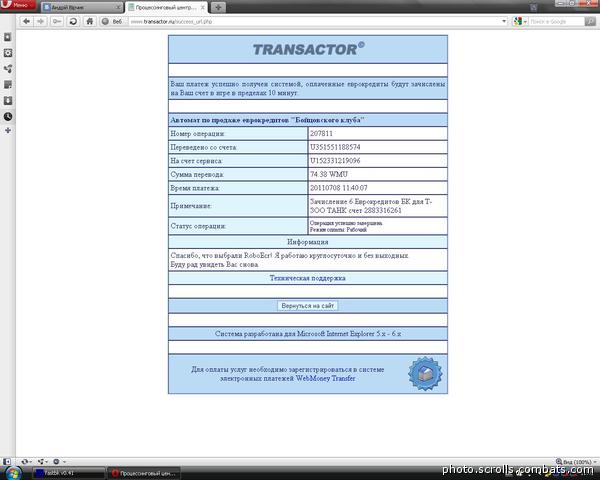Open the closed tabs trash icon

[x=534, y=7]
